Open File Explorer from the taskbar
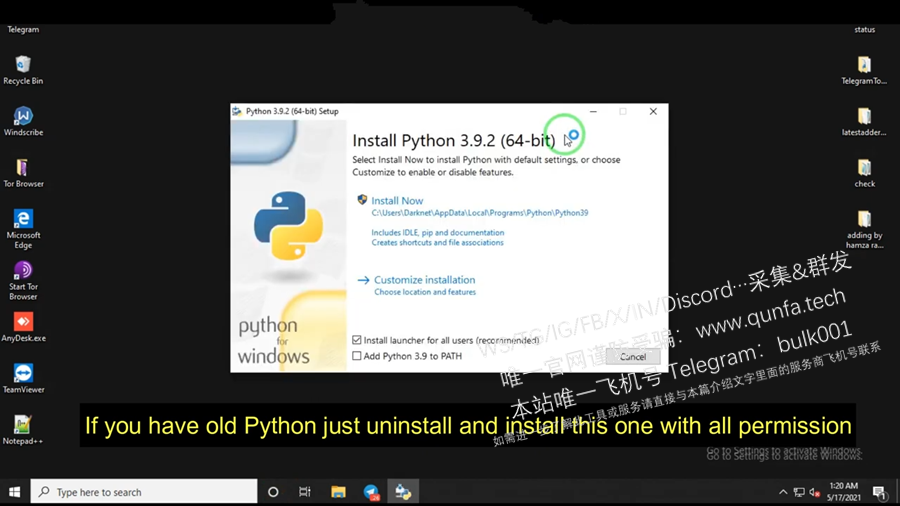900x506 pixels. (338, 492)
